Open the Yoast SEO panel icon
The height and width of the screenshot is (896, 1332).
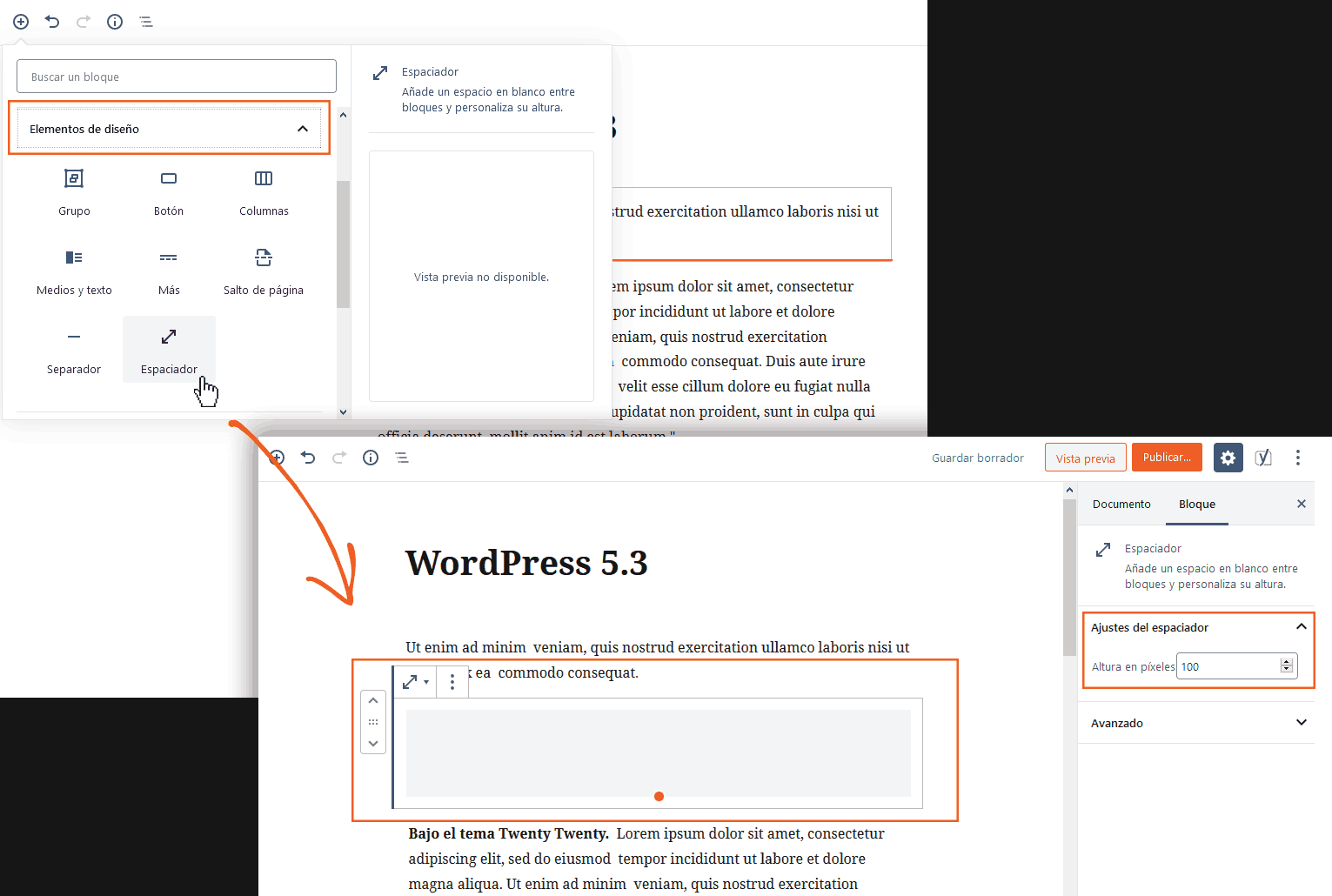(x=1263, y=458)
